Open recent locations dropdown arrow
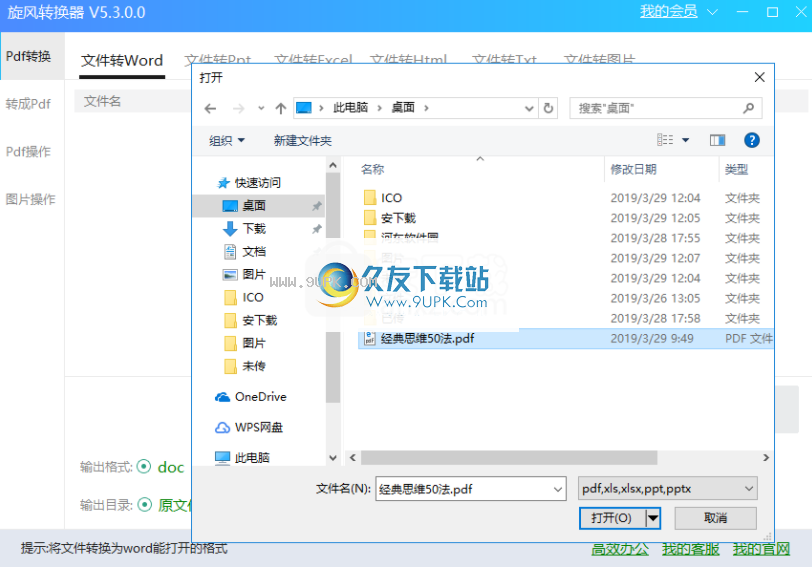 (261, 108)
